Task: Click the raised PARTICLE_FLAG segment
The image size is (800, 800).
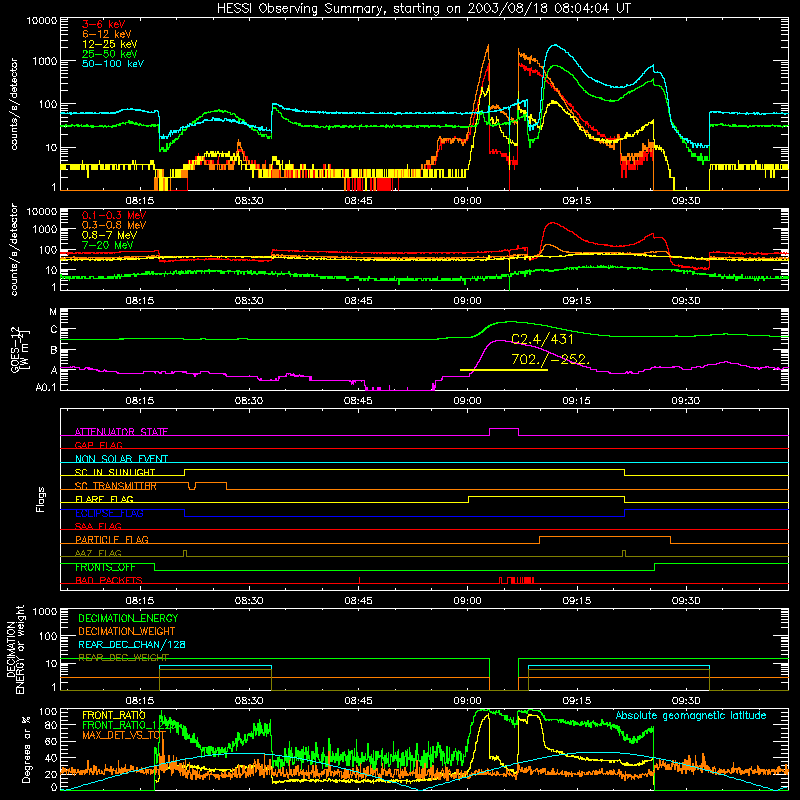Action: pyautogui.click(x=605, y=537)
